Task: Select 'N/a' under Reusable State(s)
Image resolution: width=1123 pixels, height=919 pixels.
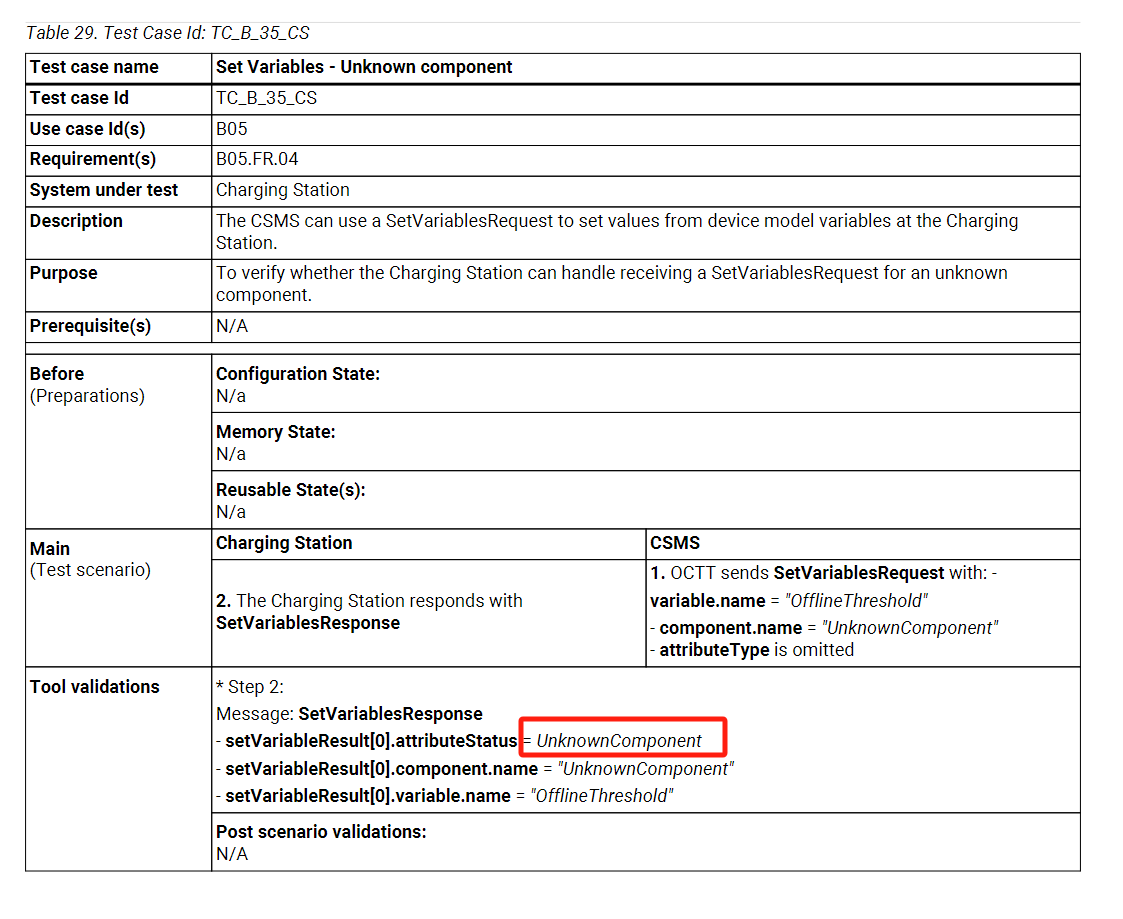Action: (231, 512)
